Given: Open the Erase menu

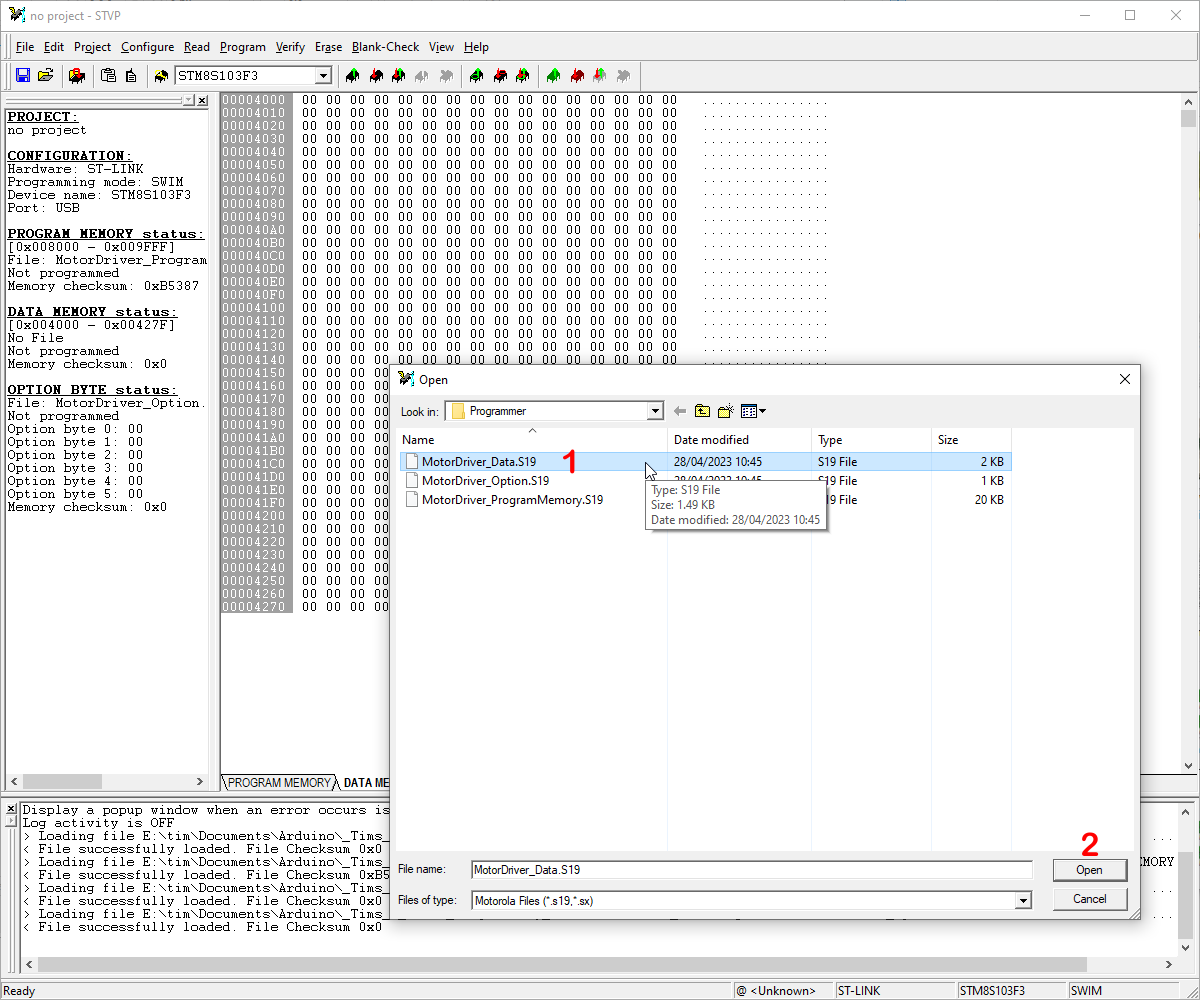Looking at the screenshot, I should 328,47.
